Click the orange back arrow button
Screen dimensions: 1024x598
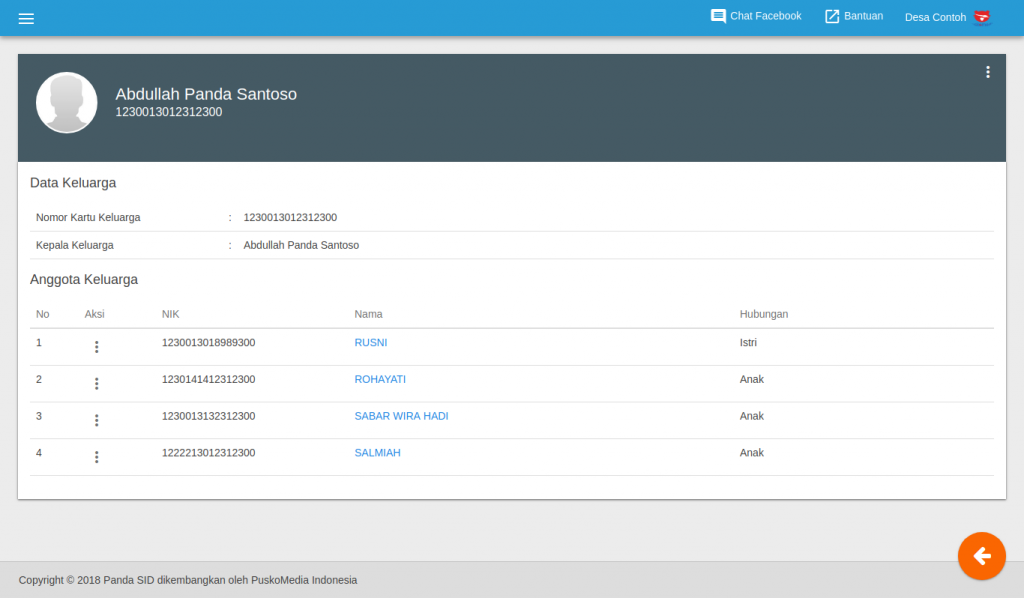click(x=982, y=556)
